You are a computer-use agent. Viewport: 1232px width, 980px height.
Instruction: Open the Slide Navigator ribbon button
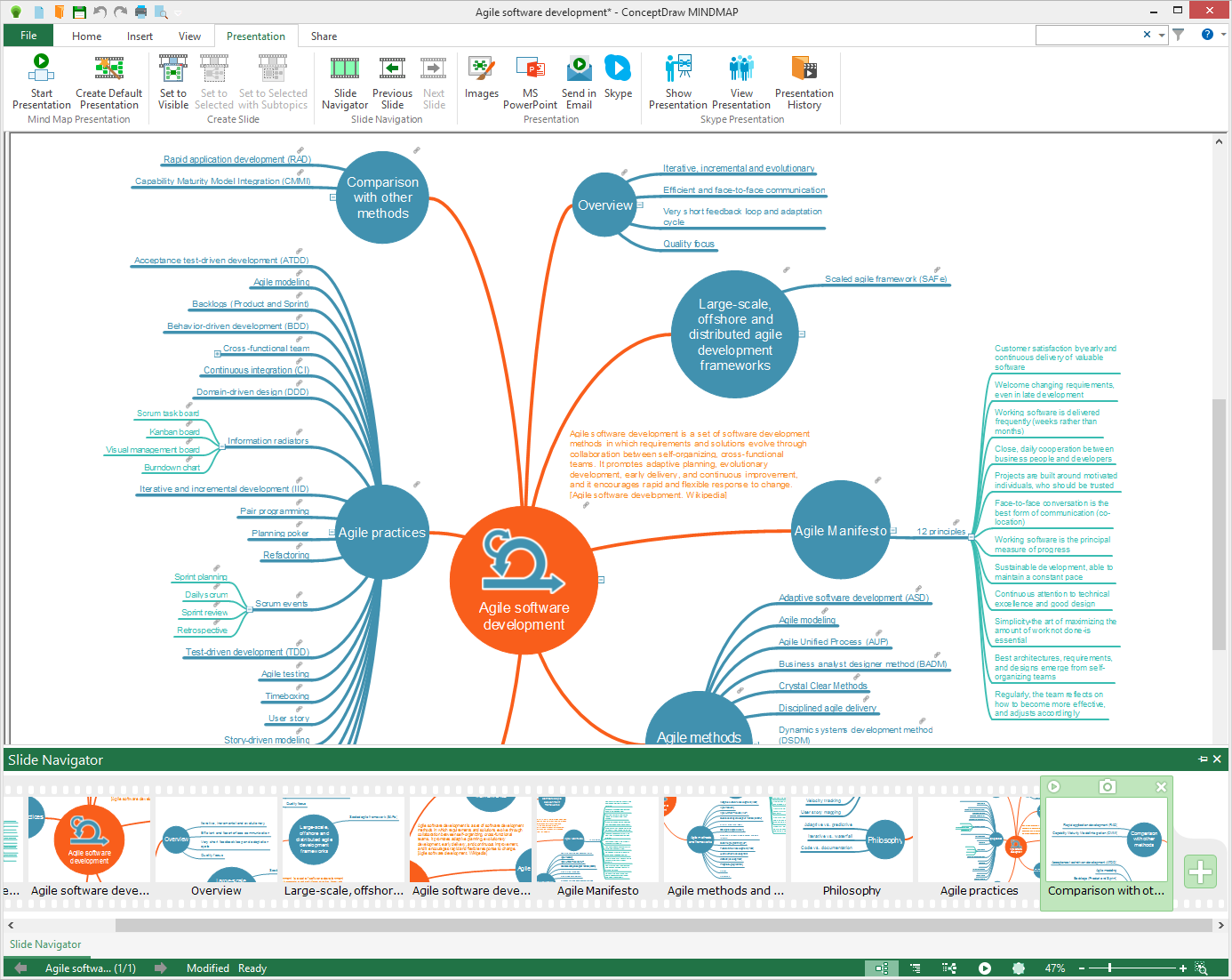345,81
